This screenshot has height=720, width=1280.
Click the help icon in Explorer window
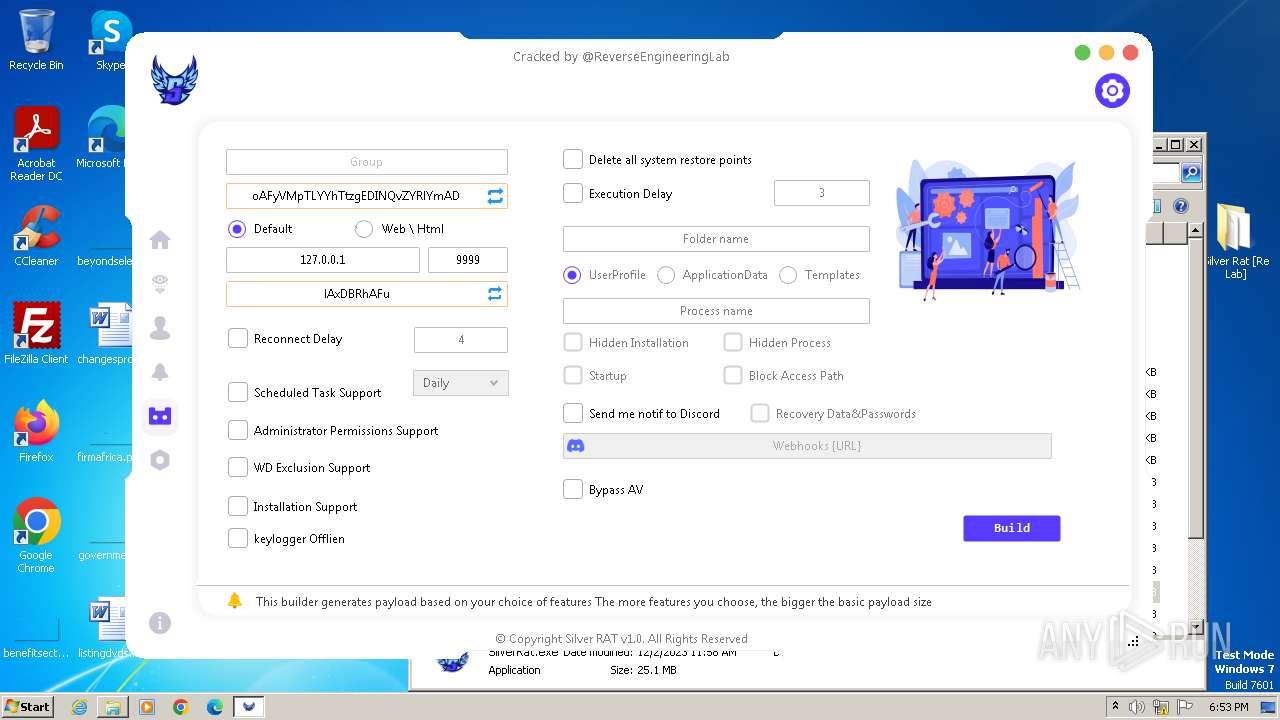[1180, 206]
